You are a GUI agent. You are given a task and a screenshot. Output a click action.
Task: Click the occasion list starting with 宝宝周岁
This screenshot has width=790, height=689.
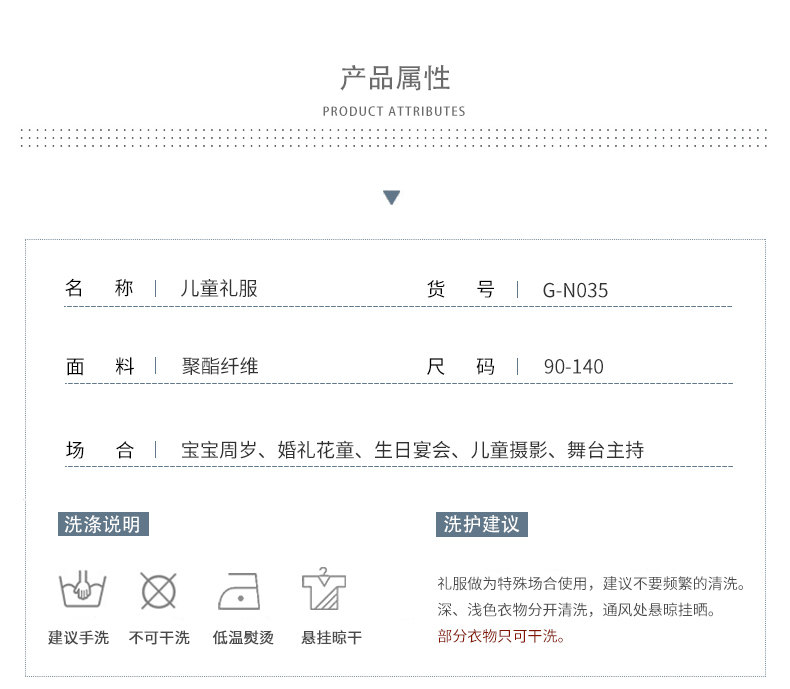click(x=412, y=450)
